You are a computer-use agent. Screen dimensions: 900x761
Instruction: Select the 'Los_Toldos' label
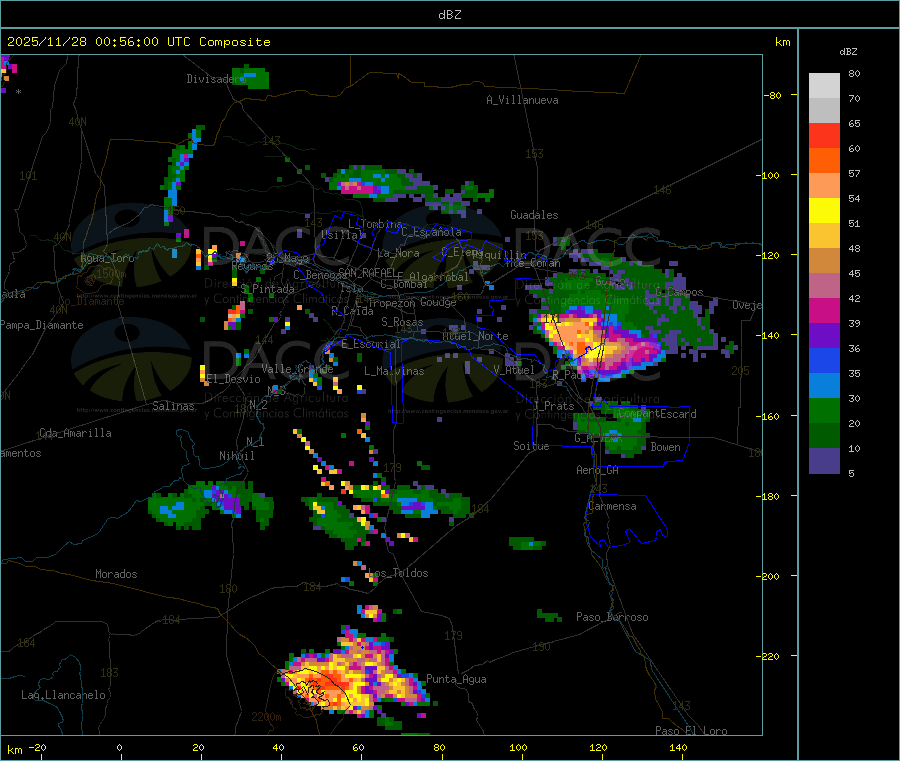pos(398,573)
